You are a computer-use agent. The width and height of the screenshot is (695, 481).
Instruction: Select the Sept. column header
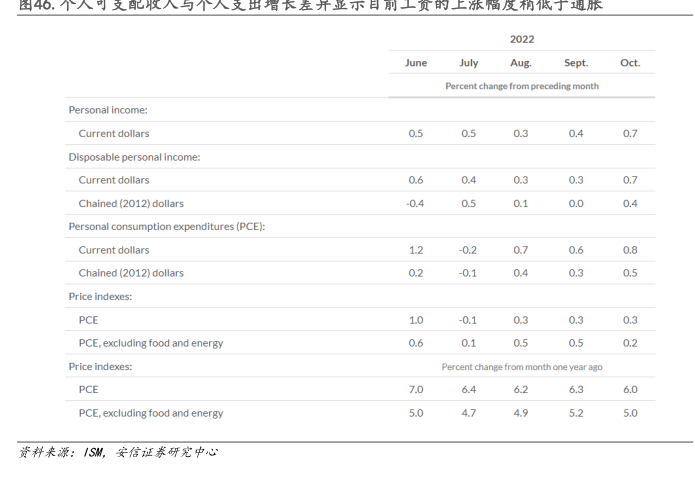[x=576, y=63]
